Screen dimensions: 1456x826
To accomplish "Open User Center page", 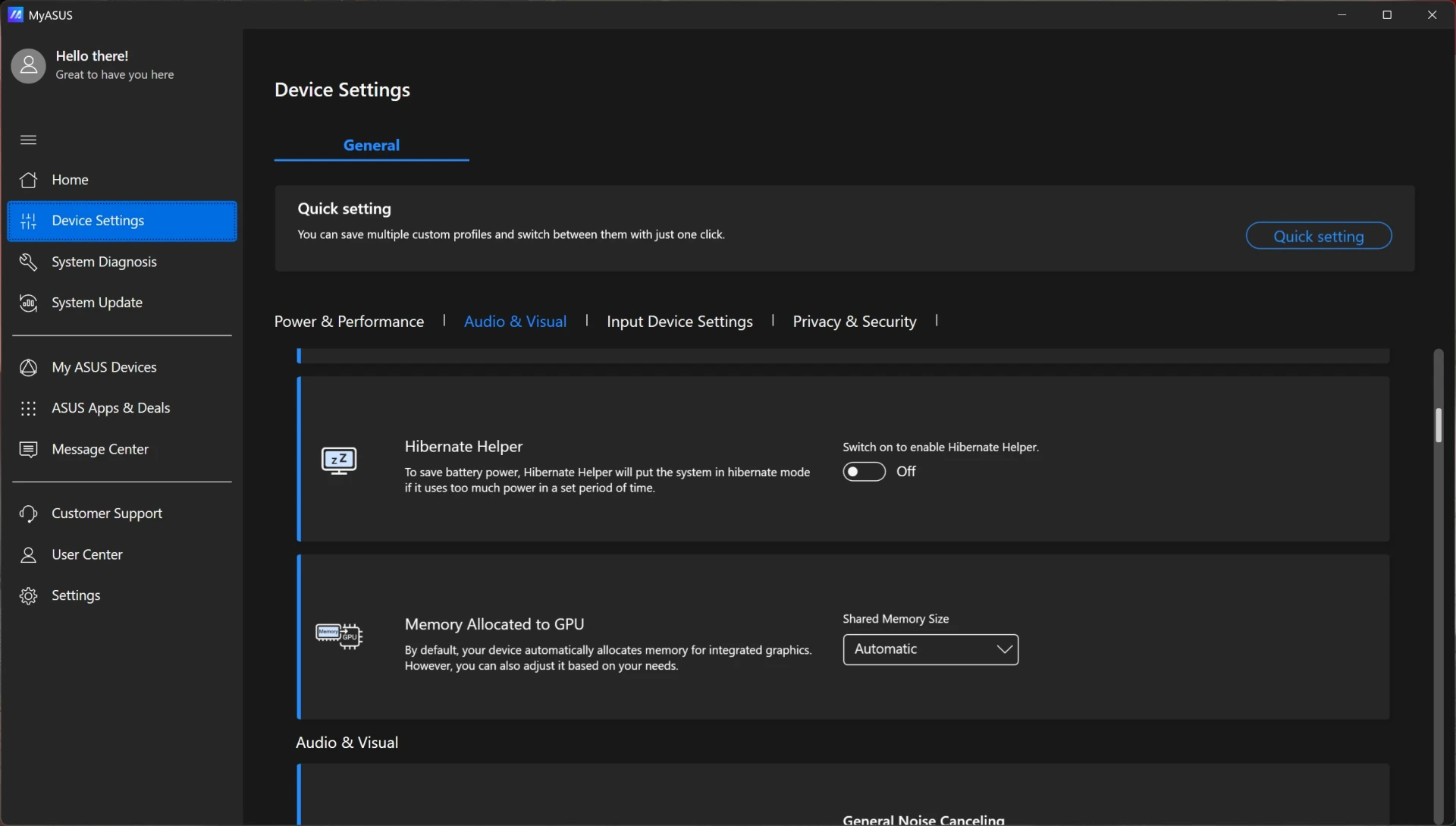I will pos(122,554).
